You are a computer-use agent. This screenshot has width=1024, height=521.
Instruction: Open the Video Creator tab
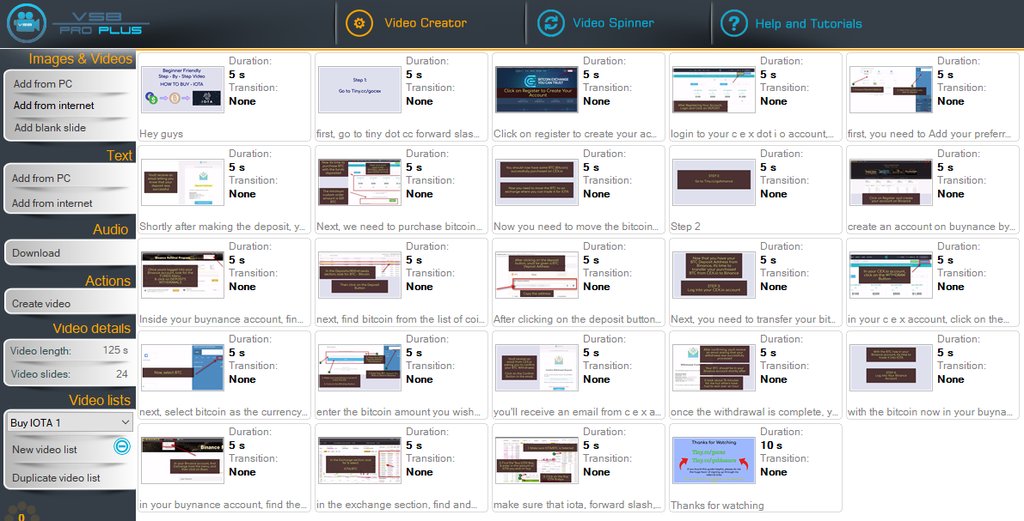pyautogui.click(x=426, y=24)
